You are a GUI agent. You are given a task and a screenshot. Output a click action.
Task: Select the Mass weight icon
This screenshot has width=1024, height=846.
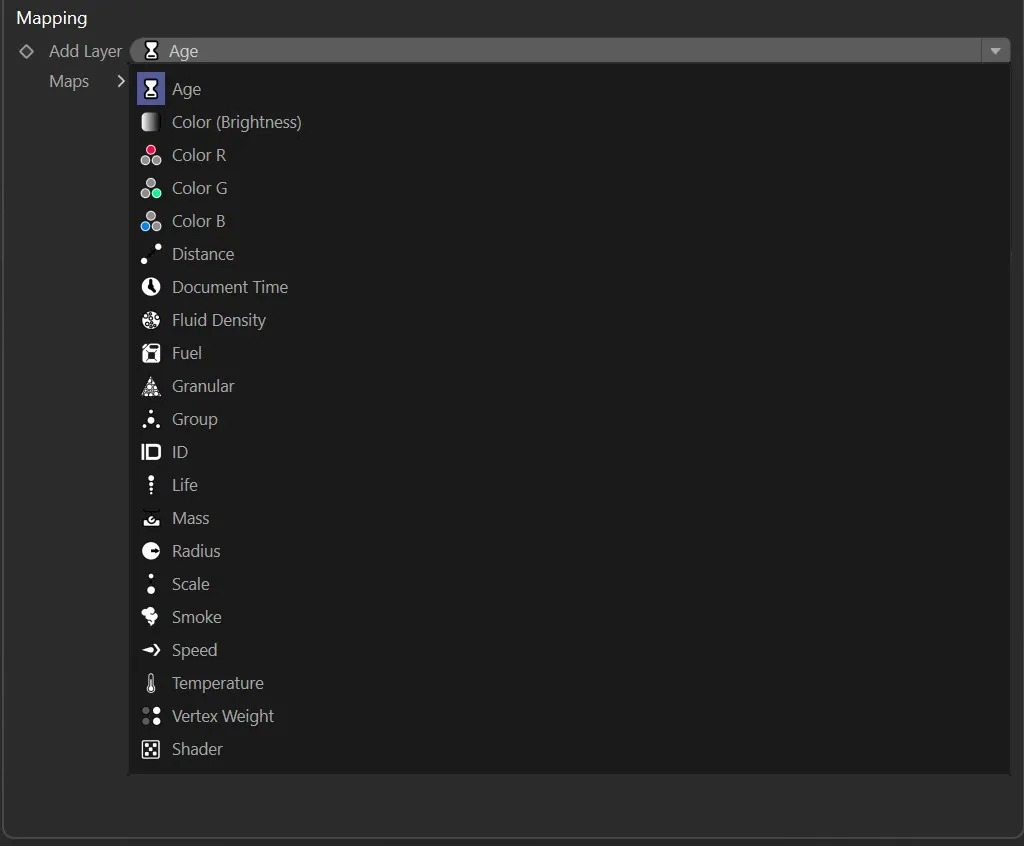click(151, 518)
